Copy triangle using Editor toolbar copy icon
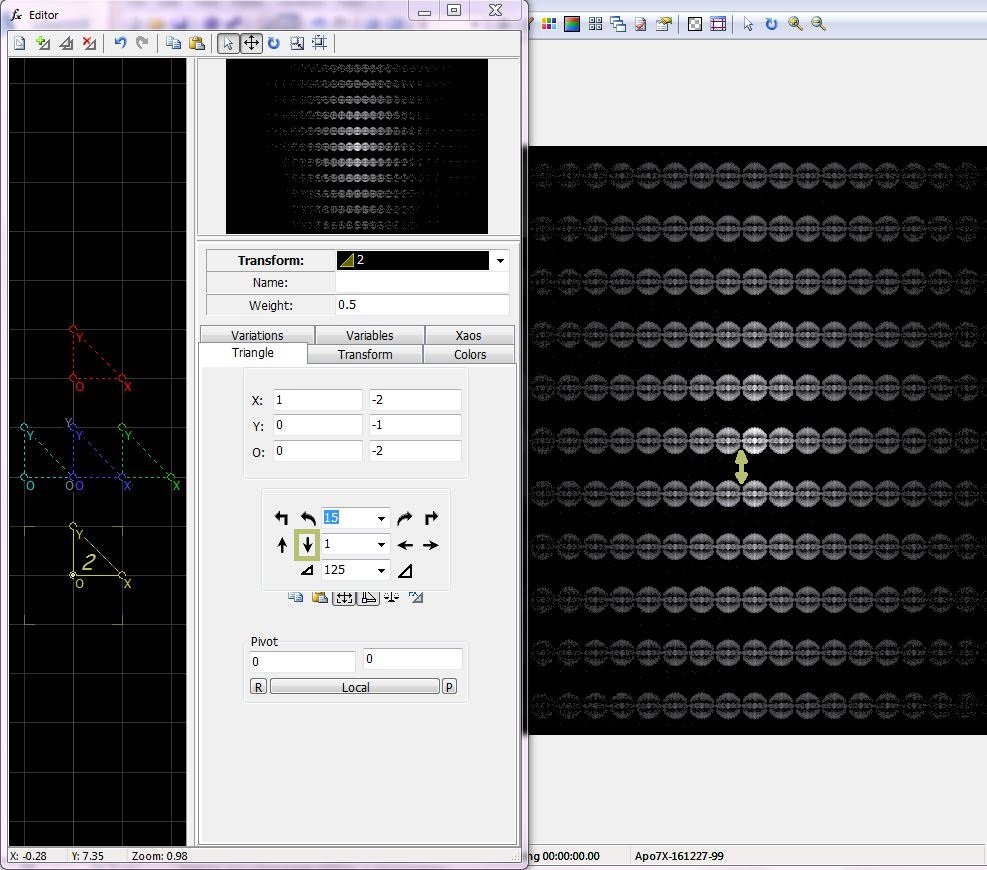 tap(173, 43)
